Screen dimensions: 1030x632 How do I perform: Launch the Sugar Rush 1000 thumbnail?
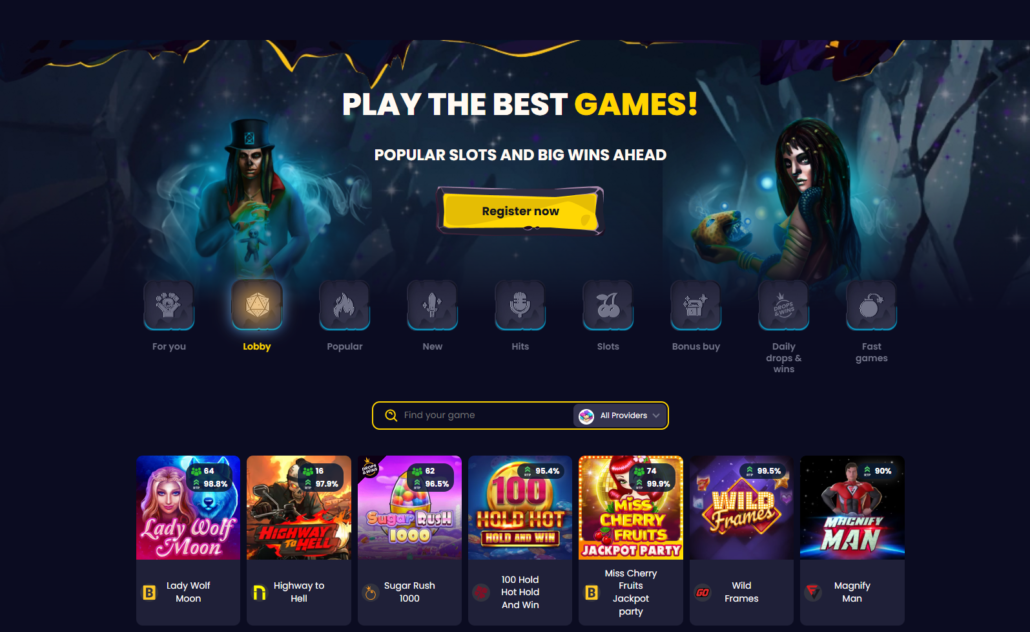(x=410, y=508)
